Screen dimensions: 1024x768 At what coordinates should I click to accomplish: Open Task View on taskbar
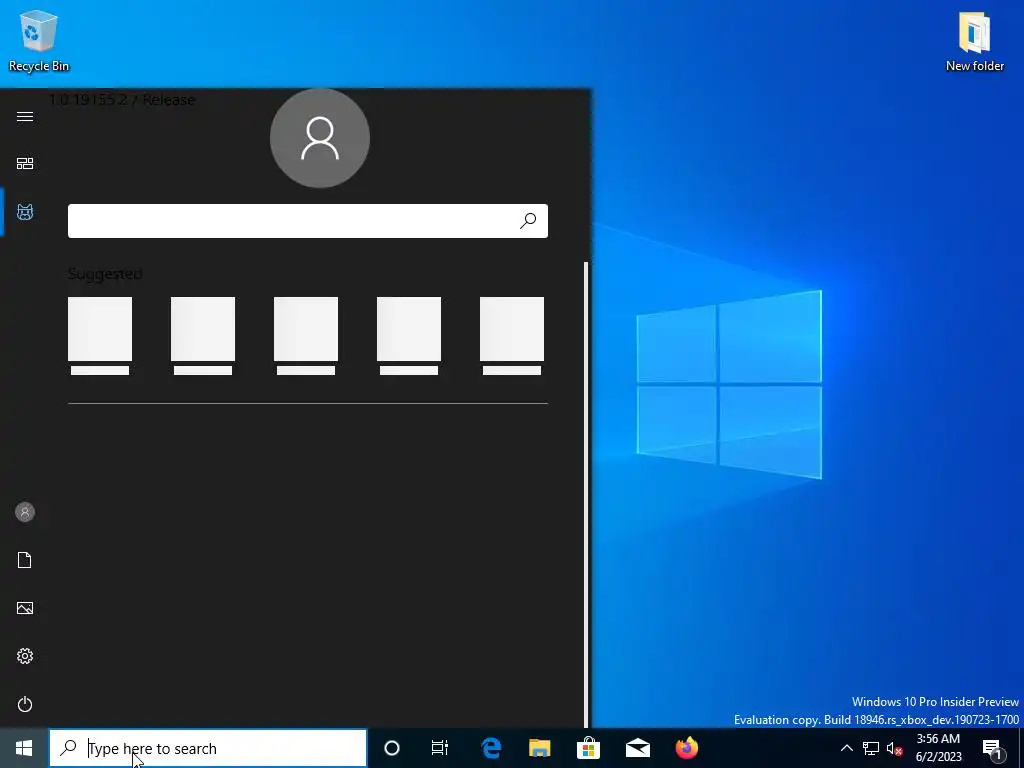point(440,748)
